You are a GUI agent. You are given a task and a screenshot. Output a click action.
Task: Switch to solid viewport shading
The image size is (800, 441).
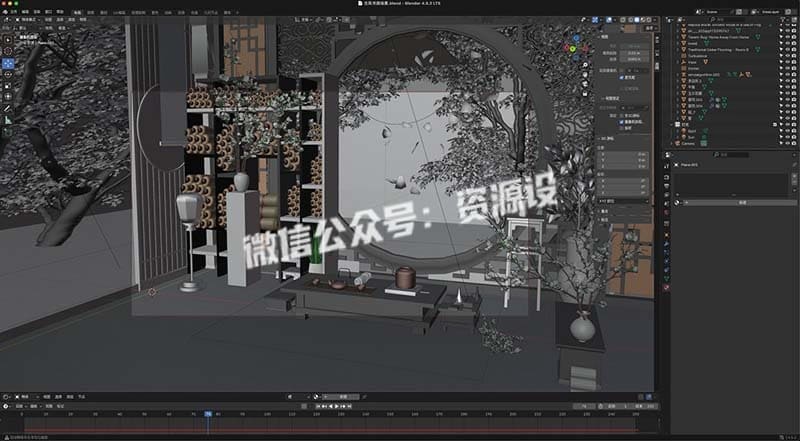(637, 20)
